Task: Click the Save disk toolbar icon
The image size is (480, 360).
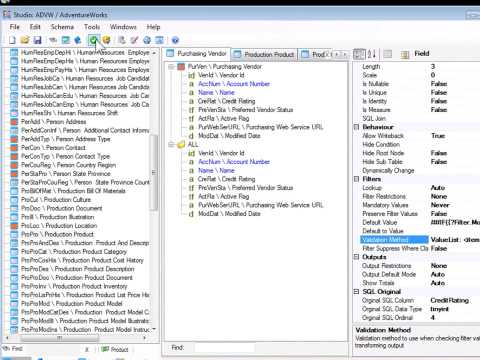Action: coord(37,40)
